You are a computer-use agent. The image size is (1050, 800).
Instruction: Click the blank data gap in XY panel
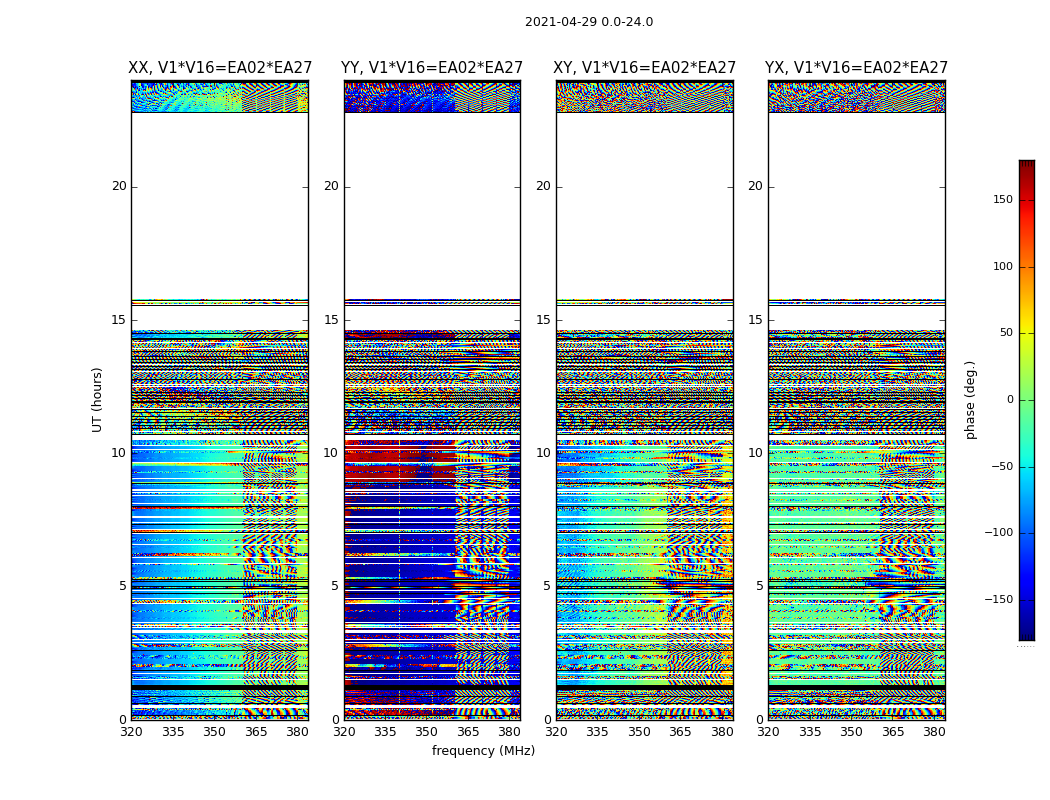click(644, 205)
